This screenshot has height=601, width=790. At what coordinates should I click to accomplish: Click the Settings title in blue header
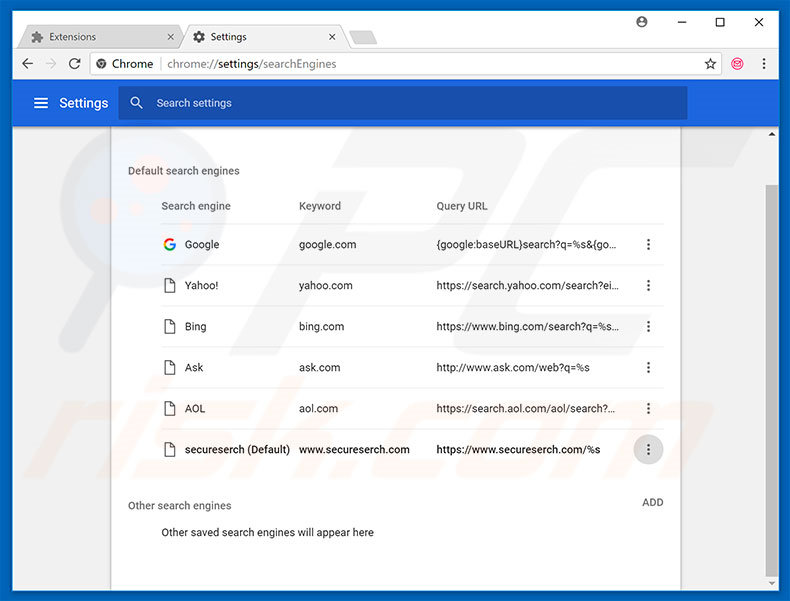[x=84, y=103]
